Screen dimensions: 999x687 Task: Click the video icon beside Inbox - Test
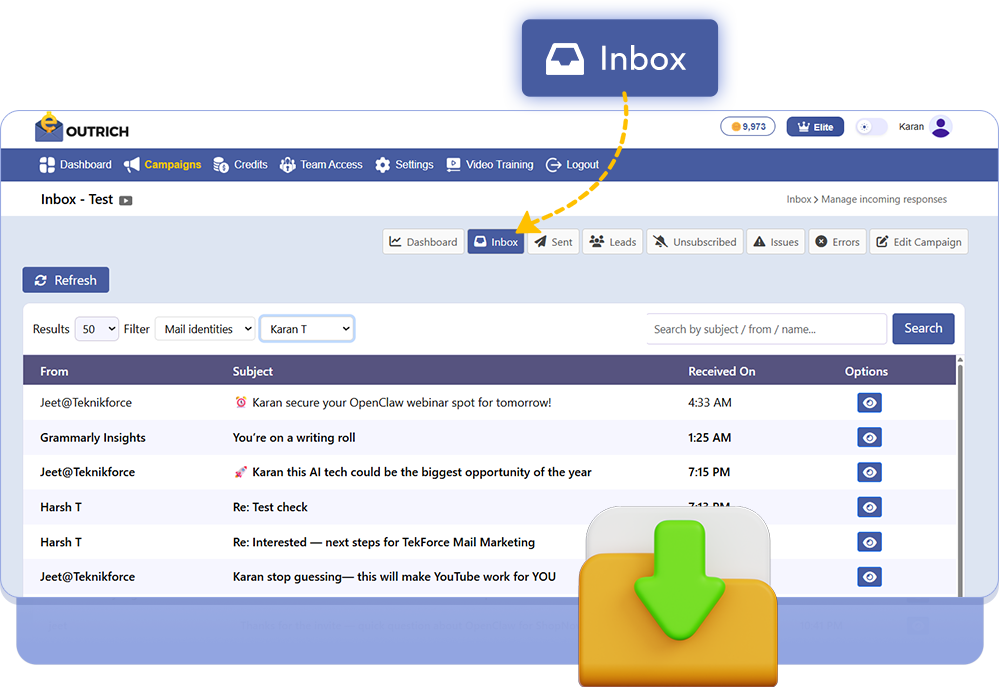[x=126, y=200]
